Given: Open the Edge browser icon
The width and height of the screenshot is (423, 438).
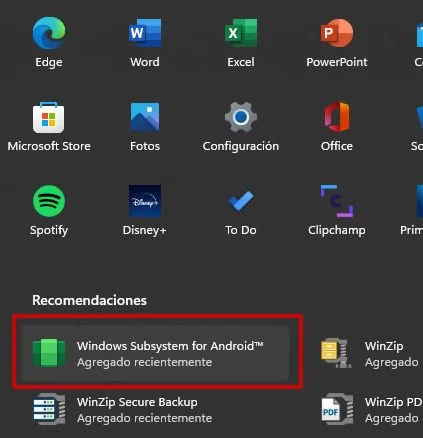Looking at the screenshot, I should [49, 33].
